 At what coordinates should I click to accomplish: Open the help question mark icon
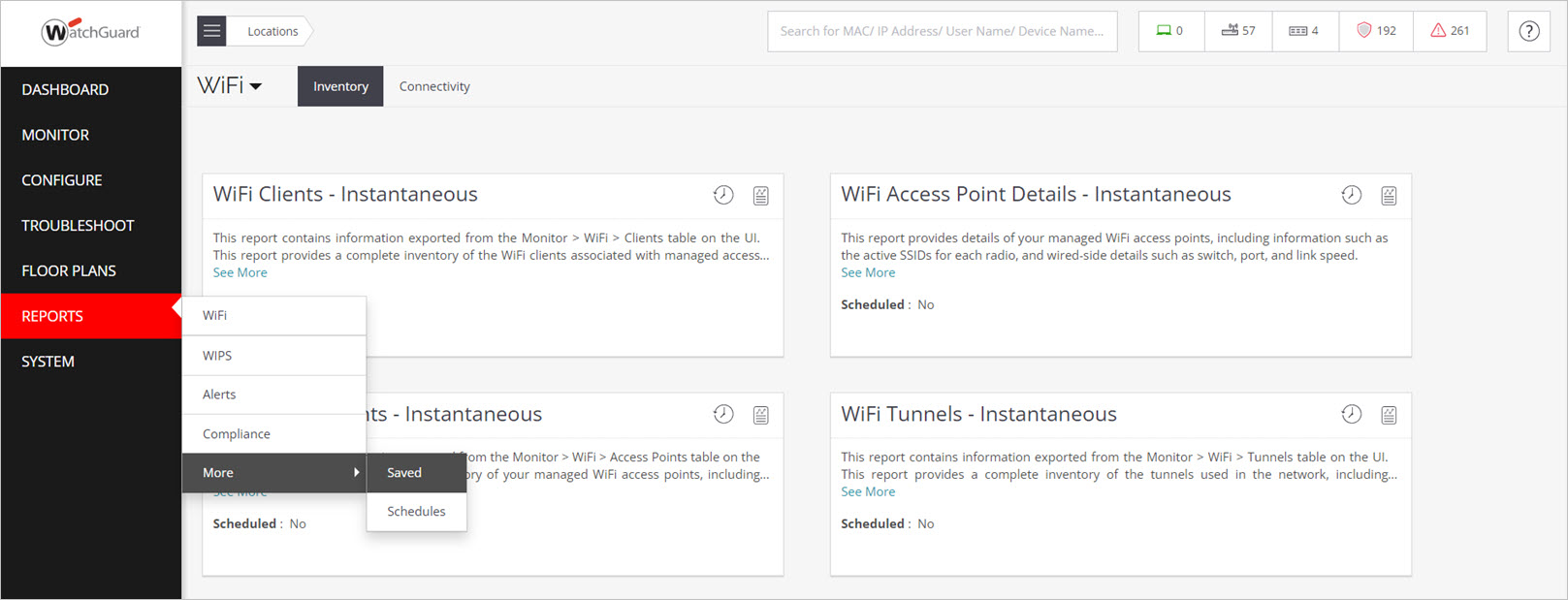[1528, 31]
